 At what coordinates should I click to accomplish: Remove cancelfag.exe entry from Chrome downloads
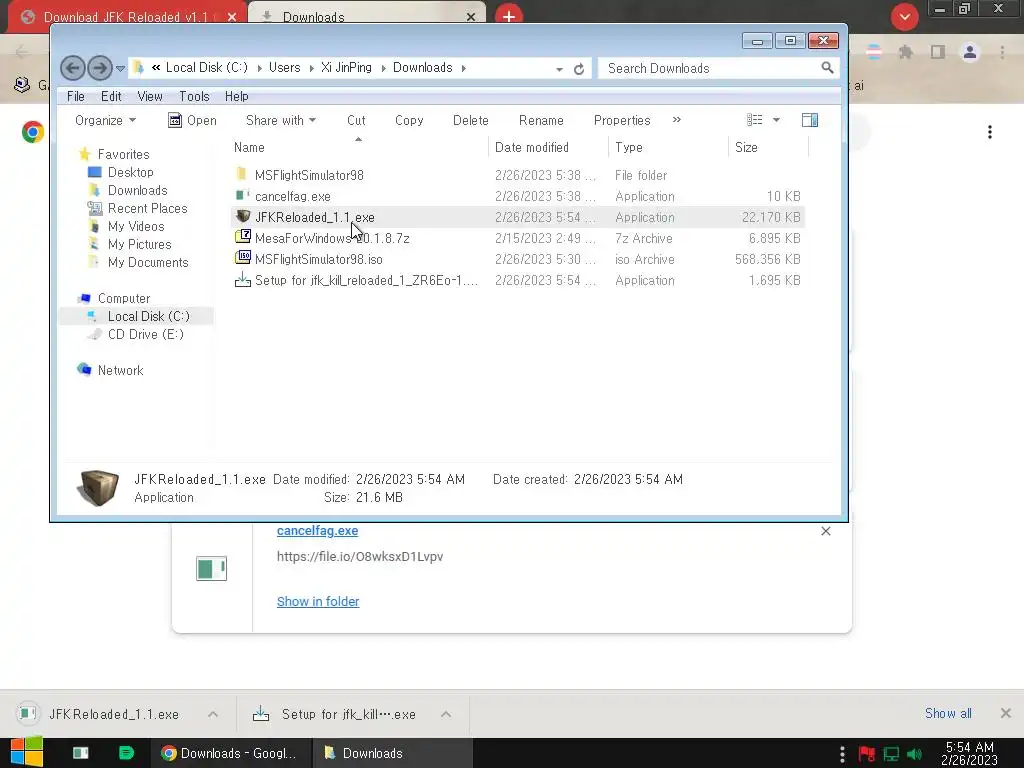coord(825,531)
